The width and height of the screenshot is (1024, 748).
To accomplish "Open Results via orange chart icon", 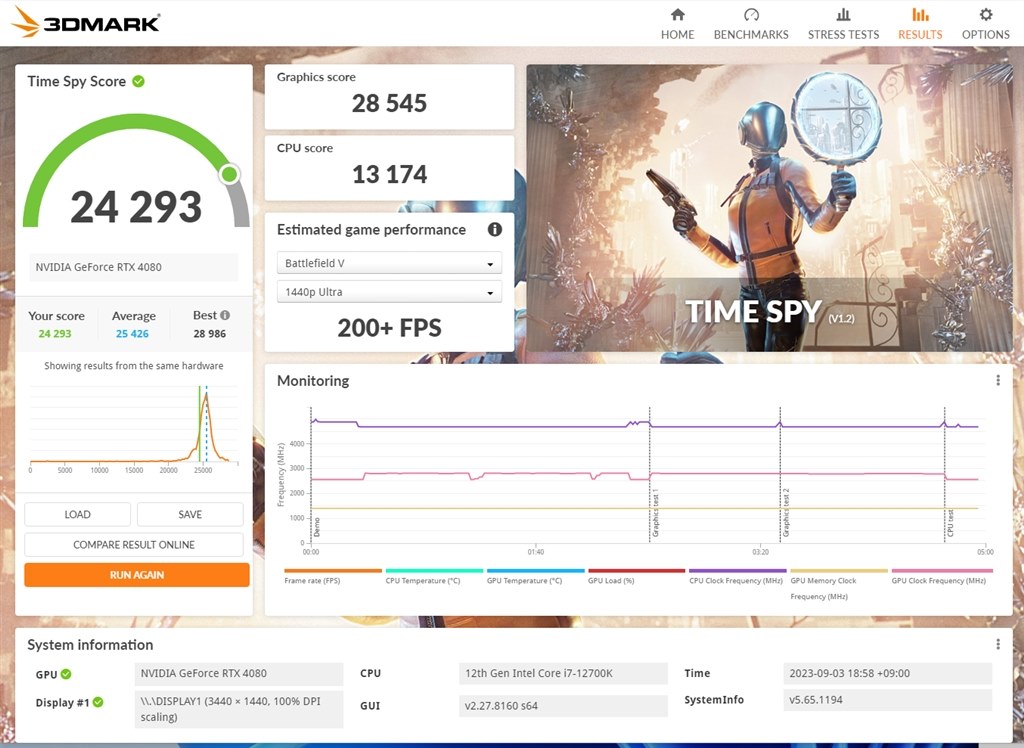I will click(920, 14).
